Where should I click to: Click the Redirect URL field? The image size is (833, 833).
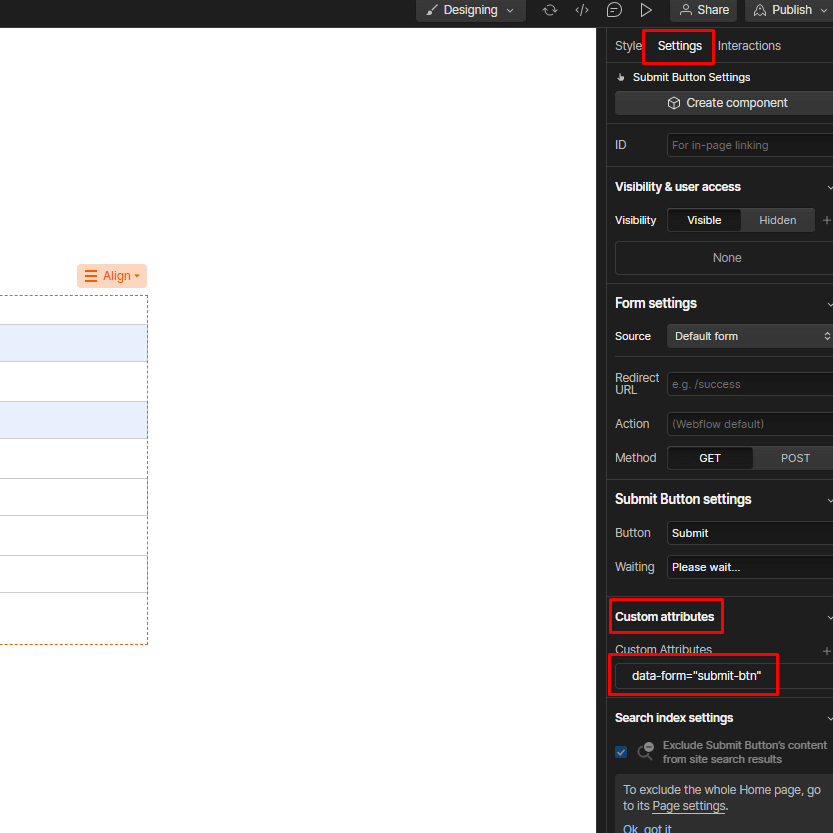click(750, 384)
